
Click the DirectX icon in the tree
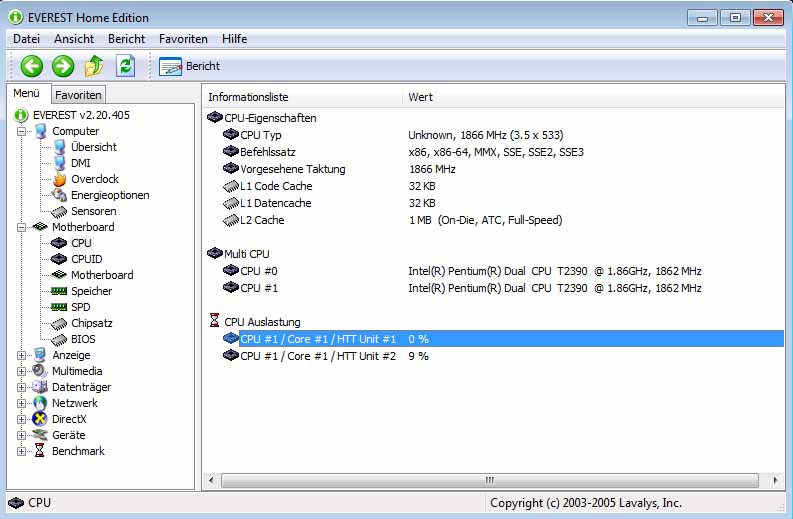[x=40, y=419]
